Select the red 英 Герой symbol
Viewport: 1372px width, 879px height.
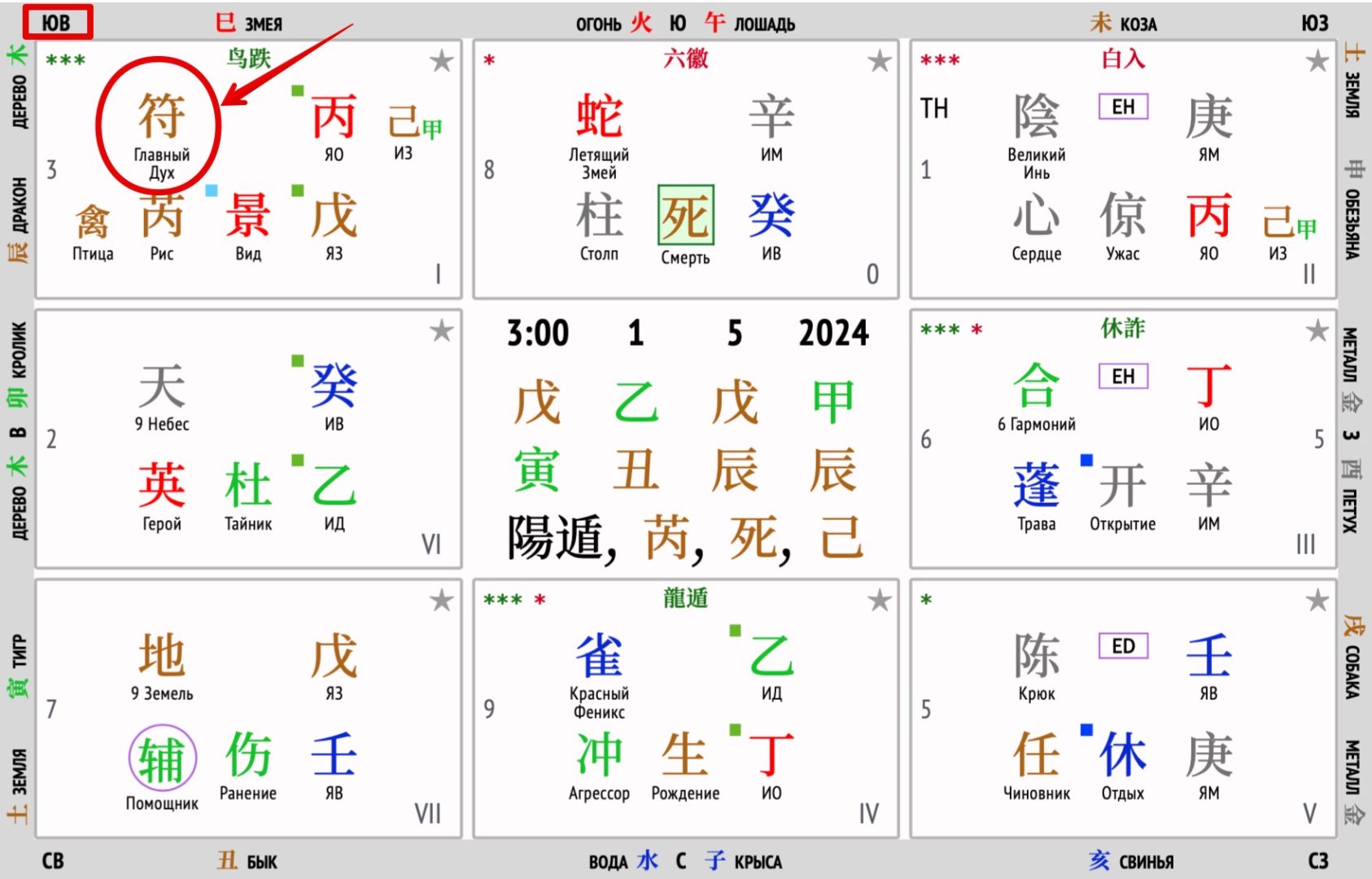click(x=161, y=486)
